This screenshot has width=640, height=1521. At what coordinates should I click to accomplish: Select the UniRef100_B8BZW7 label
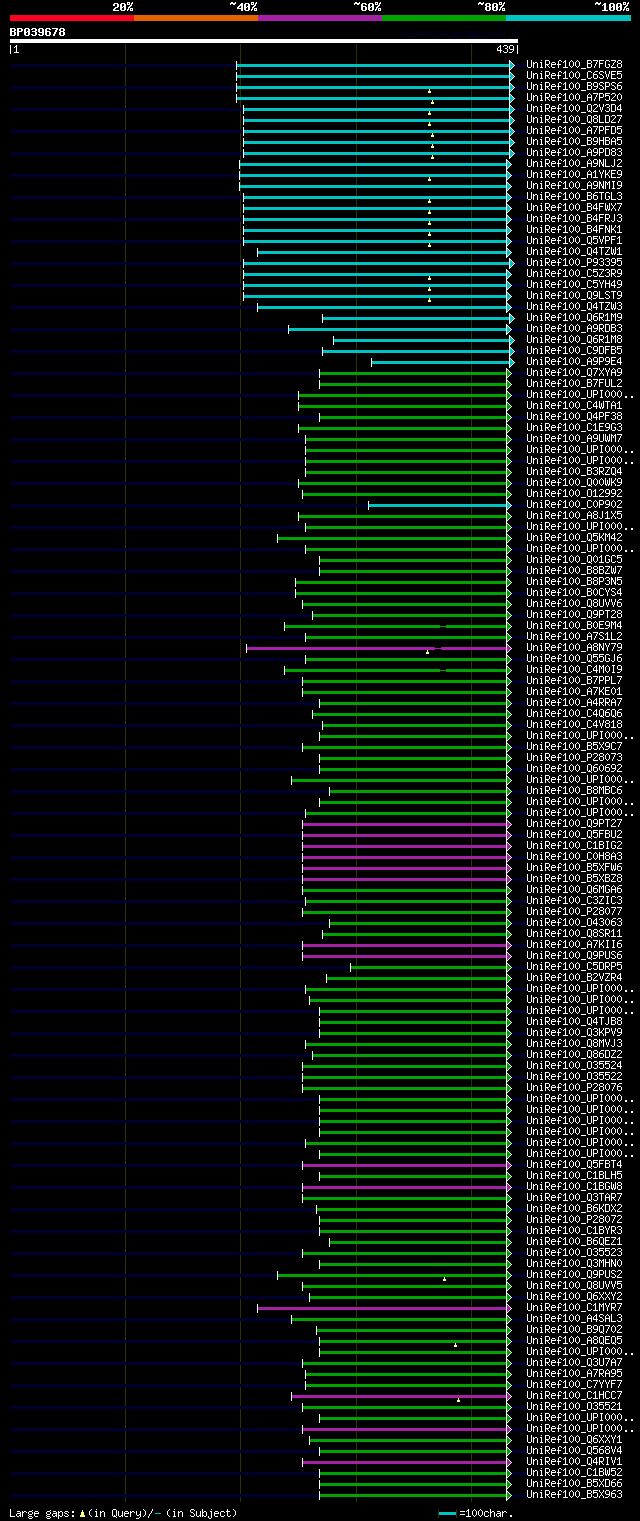tap(574, 570)
